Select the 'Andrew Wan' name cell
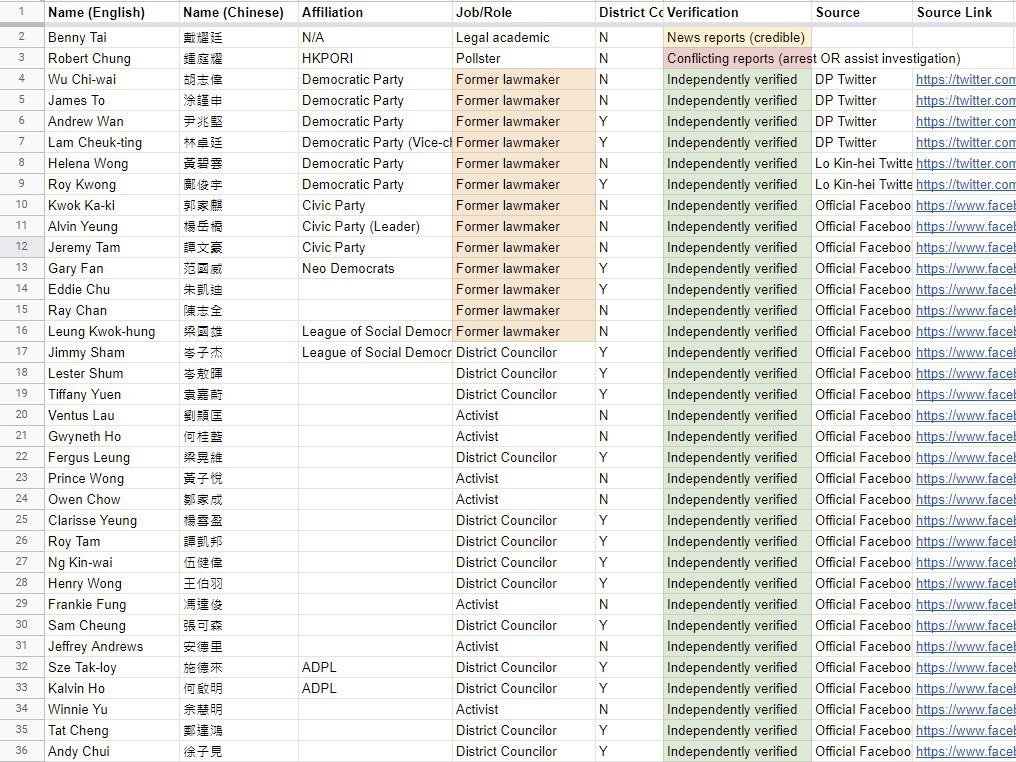The image size is (1016, 762). (111, 121)
